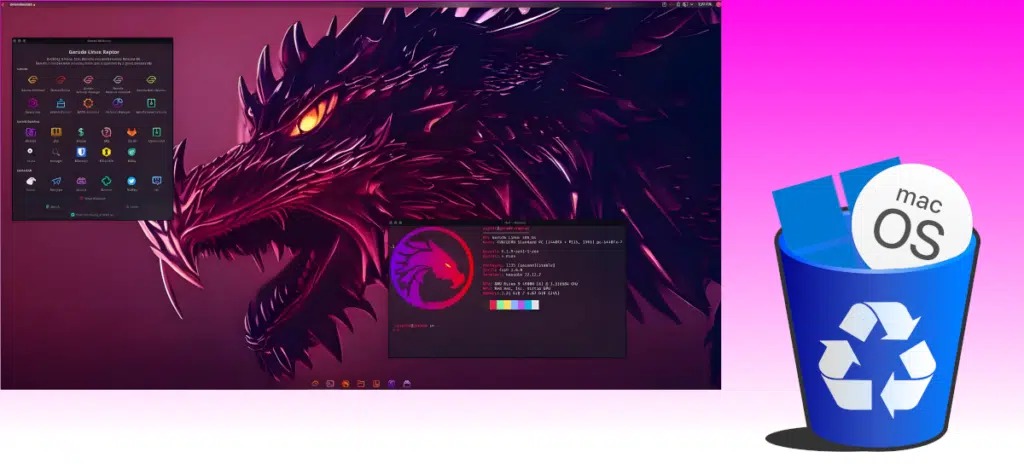Click the terminal prompt line at the bottom
This screenshot has height=469, width=1024.
[x=414, y=325]
